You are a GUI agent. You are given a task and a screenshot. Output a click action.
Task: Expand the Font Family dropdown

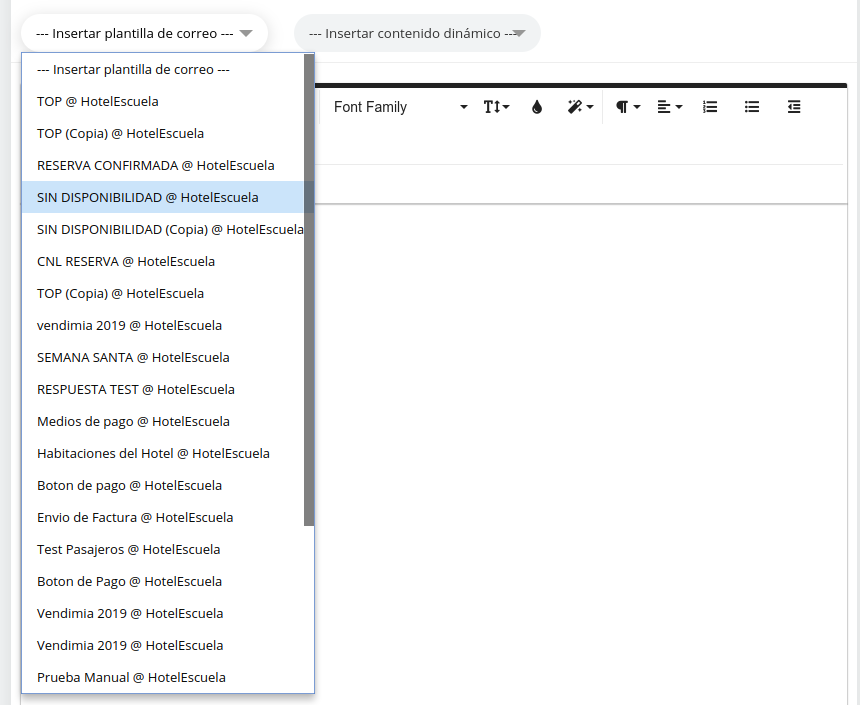coord(400,107)
